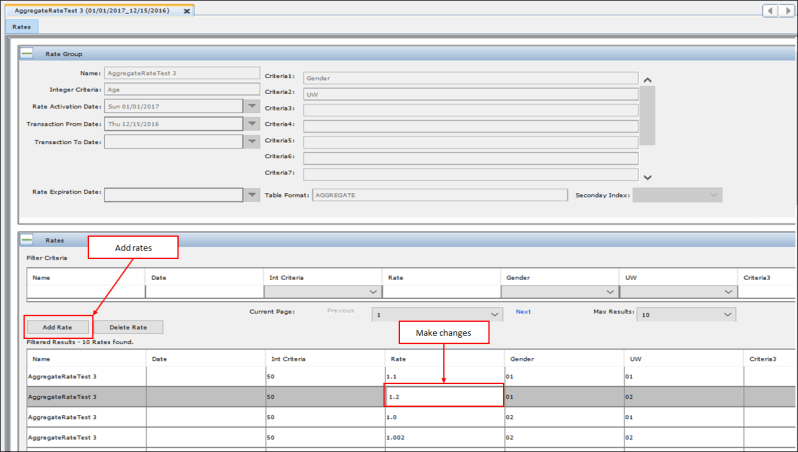Image resolution: width=798 pixels, height=452 pixels.
Task: Click the Table Format AGGREGATE field
Action: pos(440,195)
